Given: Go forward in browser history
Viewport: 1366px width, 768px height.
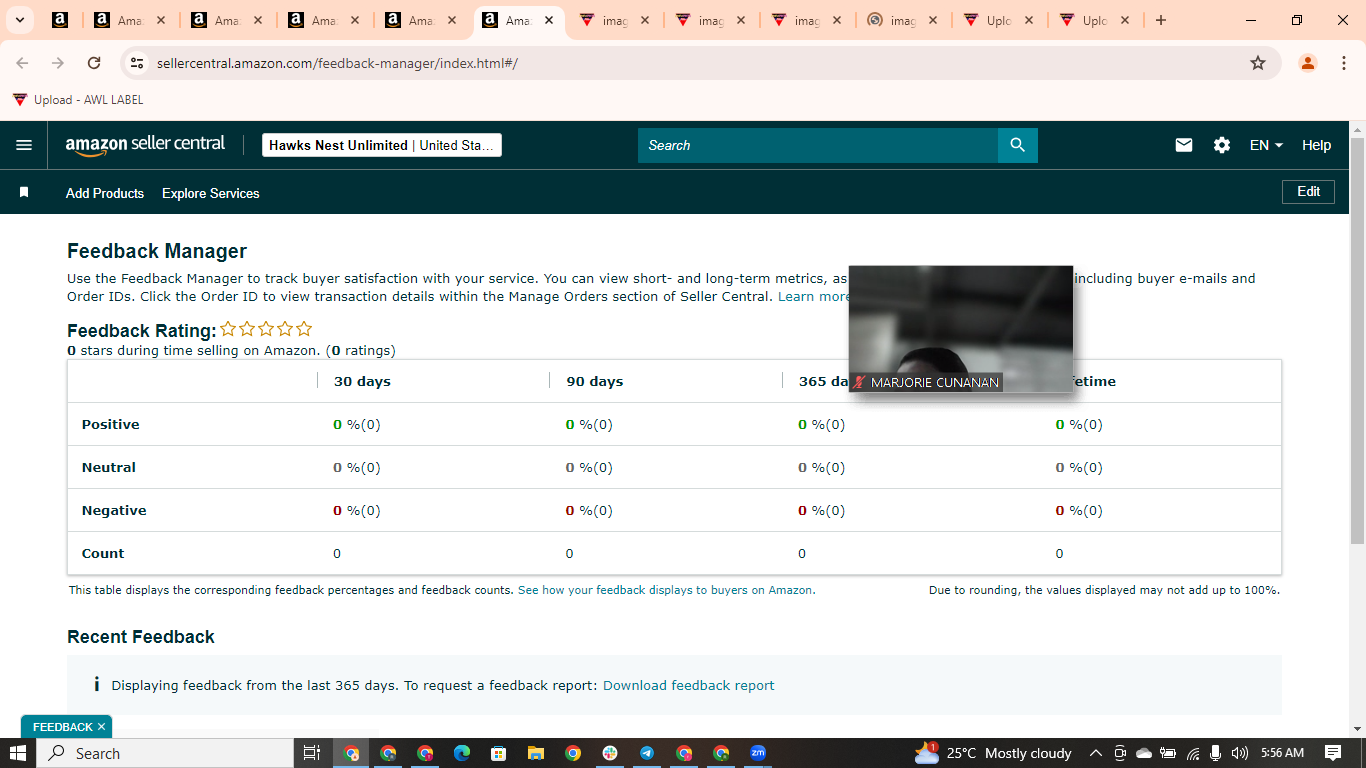Looking at the screenshot, I should 58,63.
